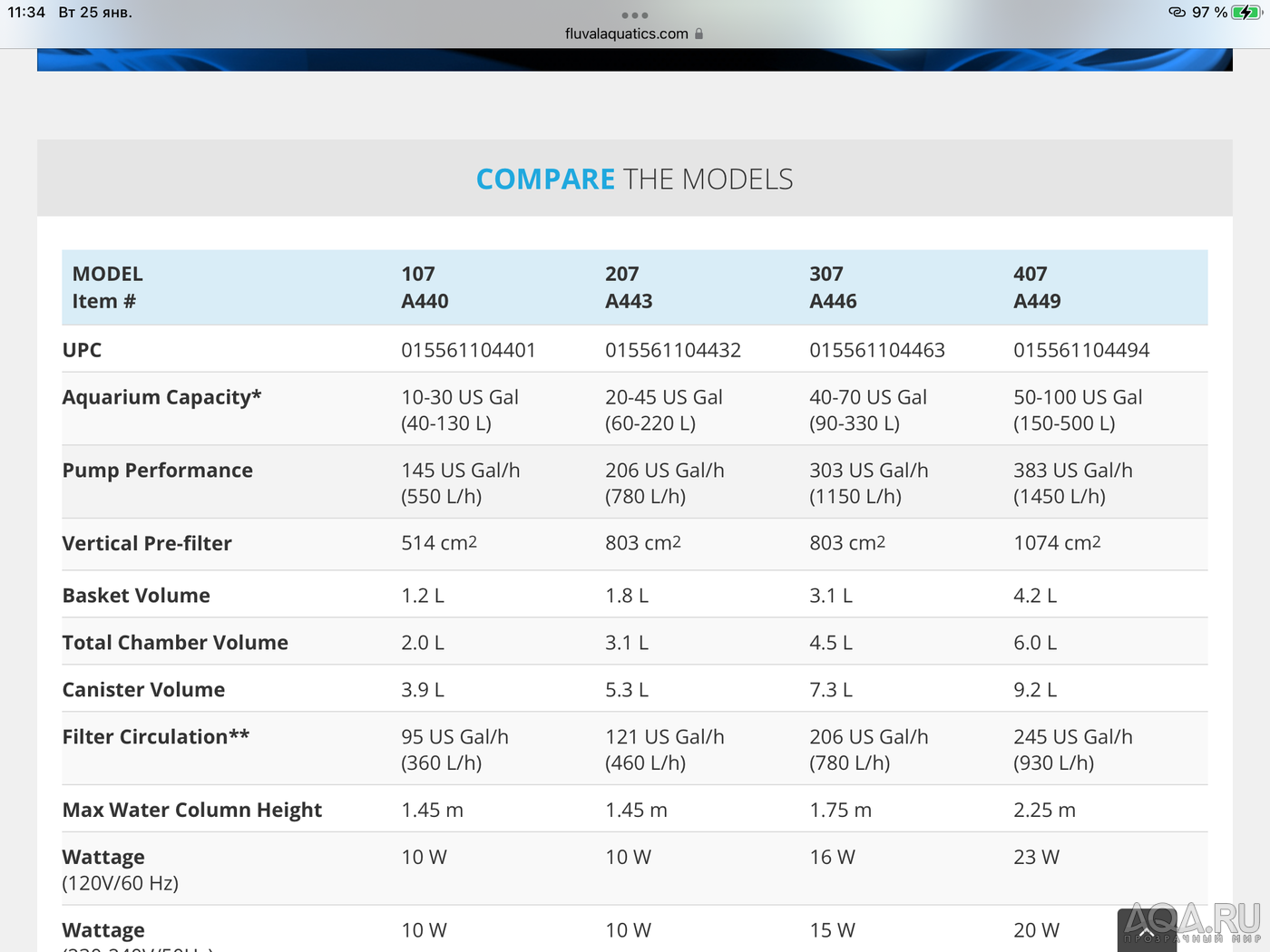Tap the Pump Performance row label

157,471
